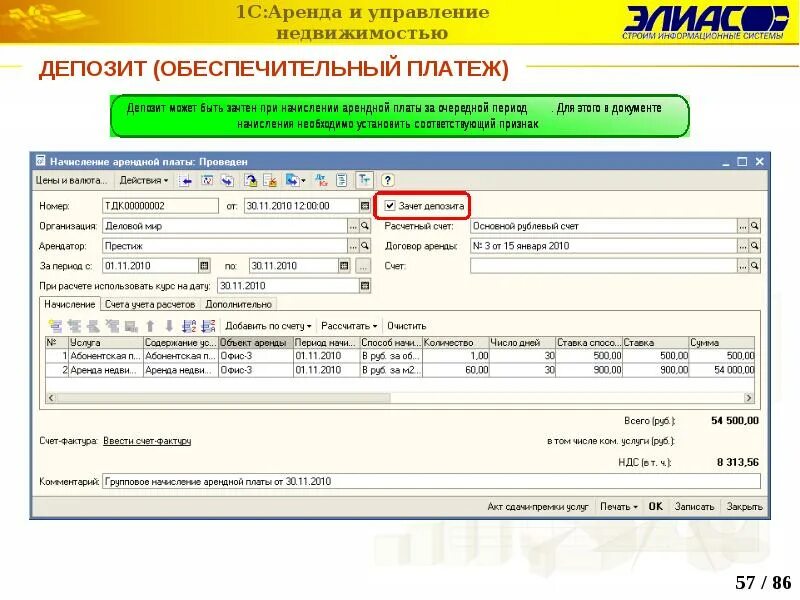Sort rows descending Z-A
The image size is (800, 600).
[208, 326]
